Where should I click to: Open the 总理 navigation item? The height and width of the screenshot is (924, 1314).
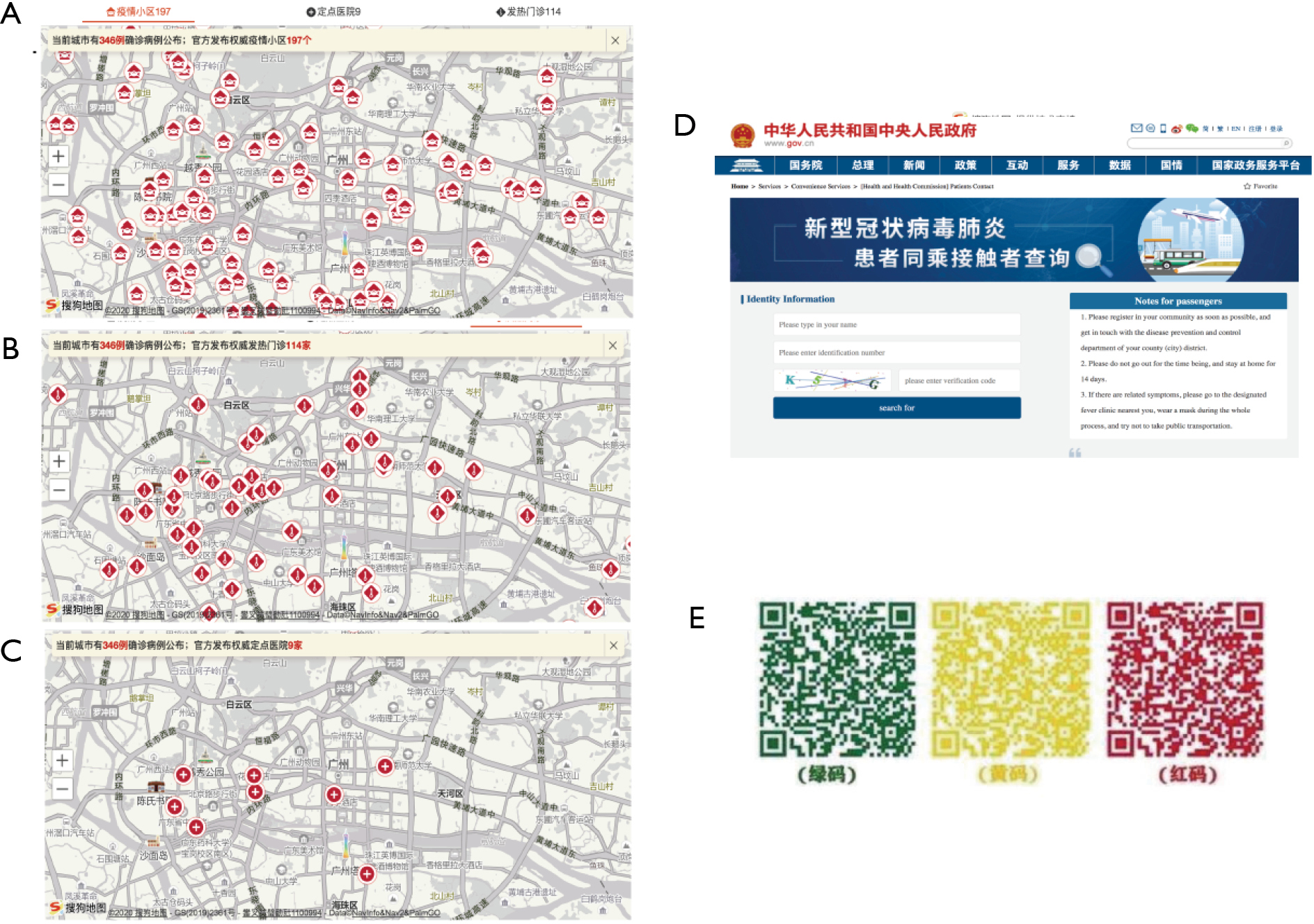click(x=863, y=165)
